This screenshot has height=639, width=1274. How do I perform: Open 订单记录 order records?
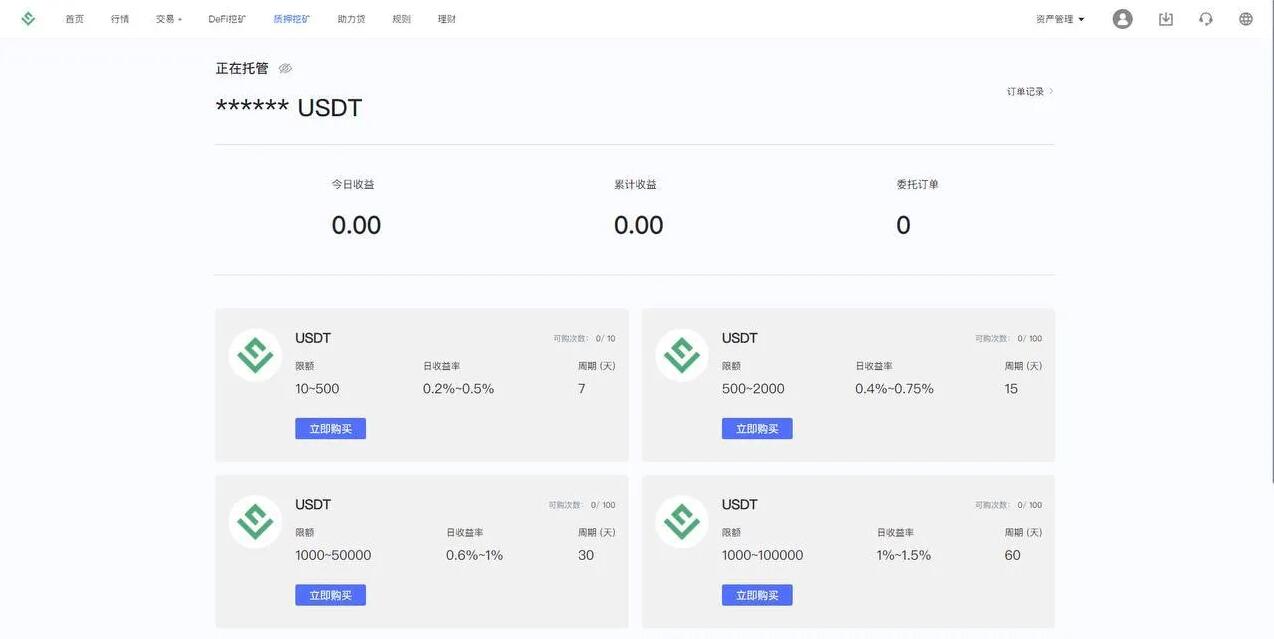tap(1029, 92)
